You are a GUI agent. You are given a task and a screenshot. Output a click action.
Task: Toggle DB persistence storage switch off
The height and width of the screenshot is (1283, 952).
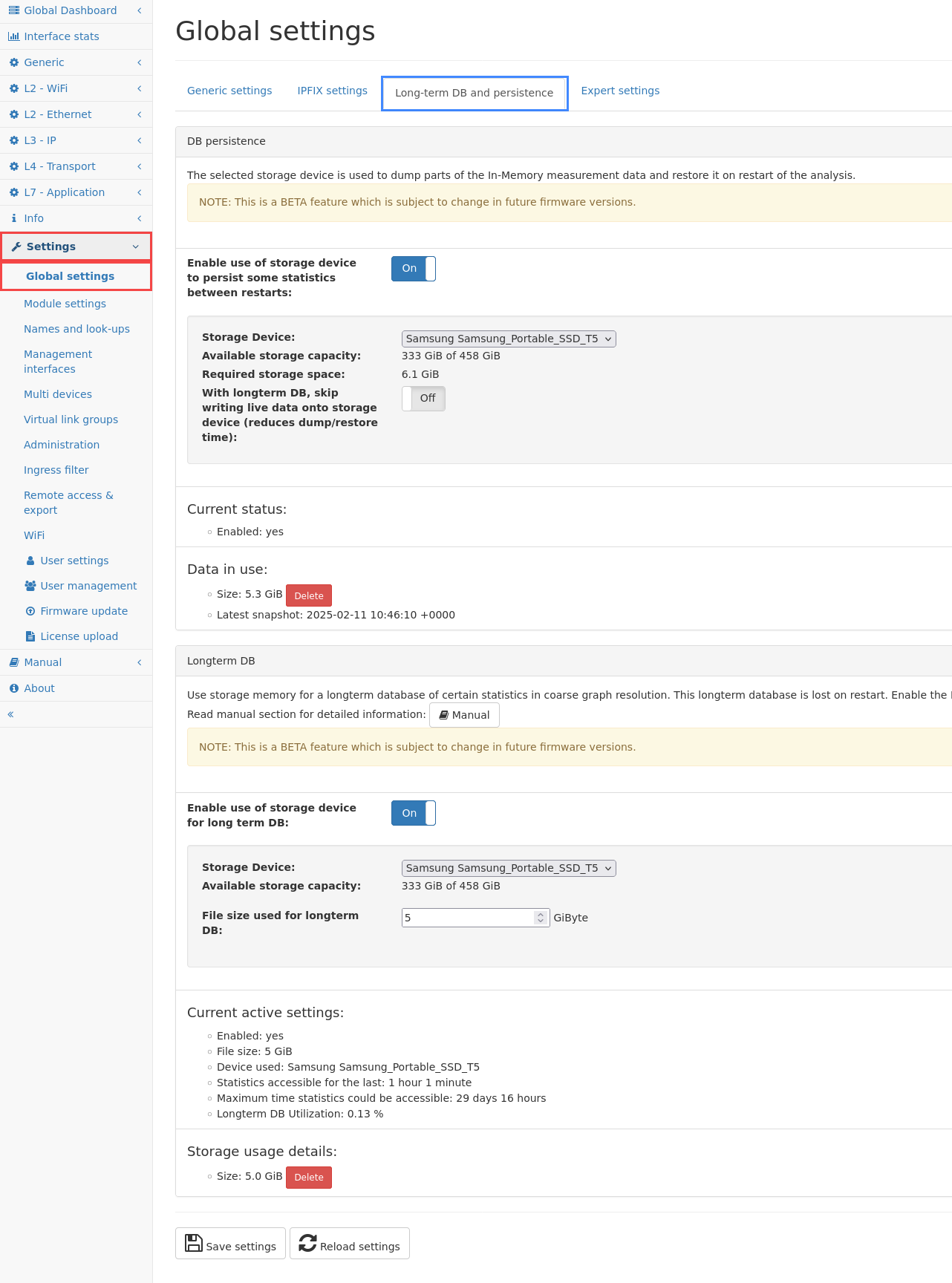coord(414,269)
